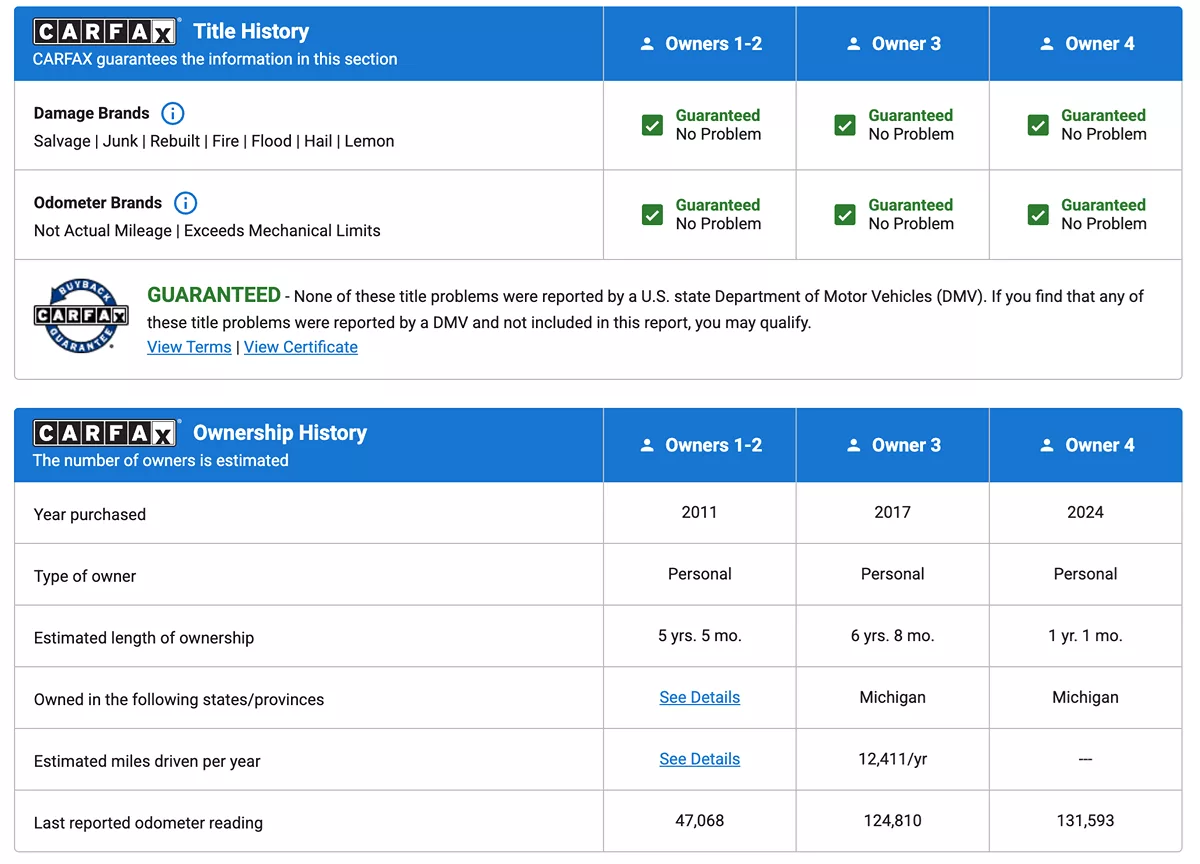Click Damage Brands green checkmark for Owner 4
This screenshot has width=1200, height=864.
1038,125
